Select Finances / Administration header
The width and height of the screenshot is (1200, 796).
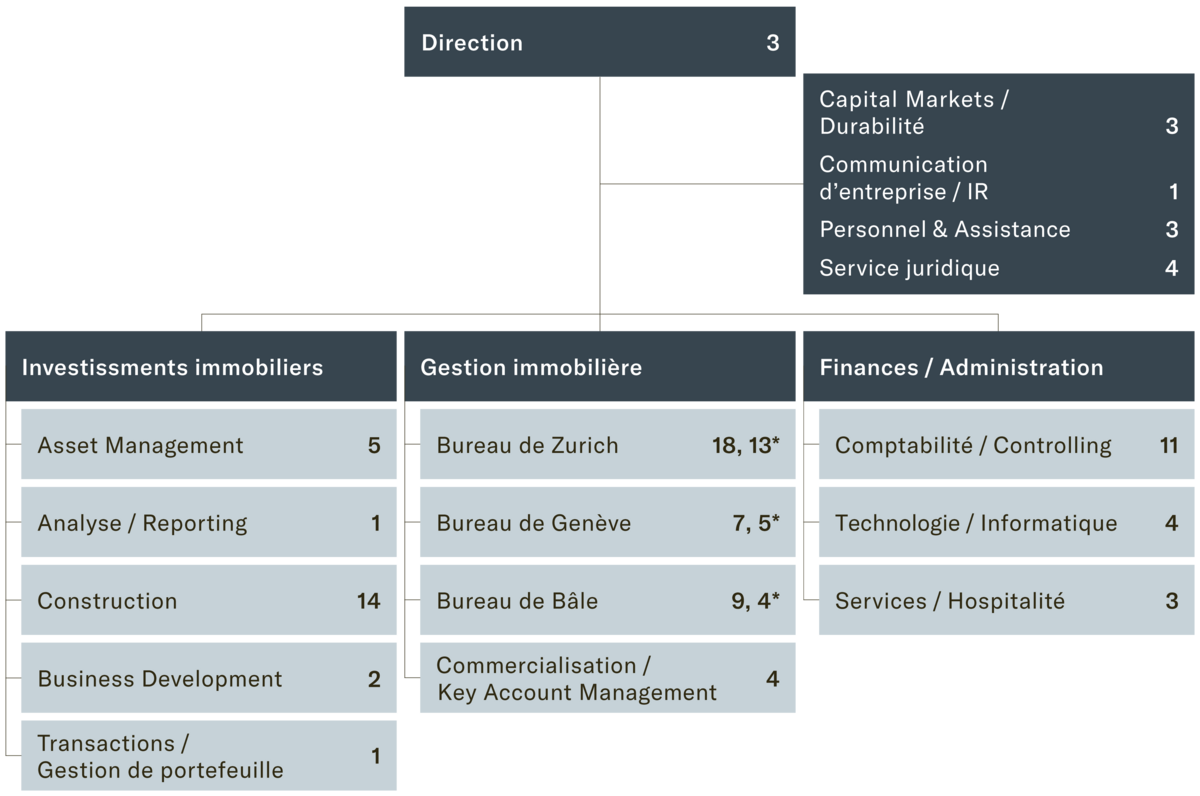click(998, 367)
